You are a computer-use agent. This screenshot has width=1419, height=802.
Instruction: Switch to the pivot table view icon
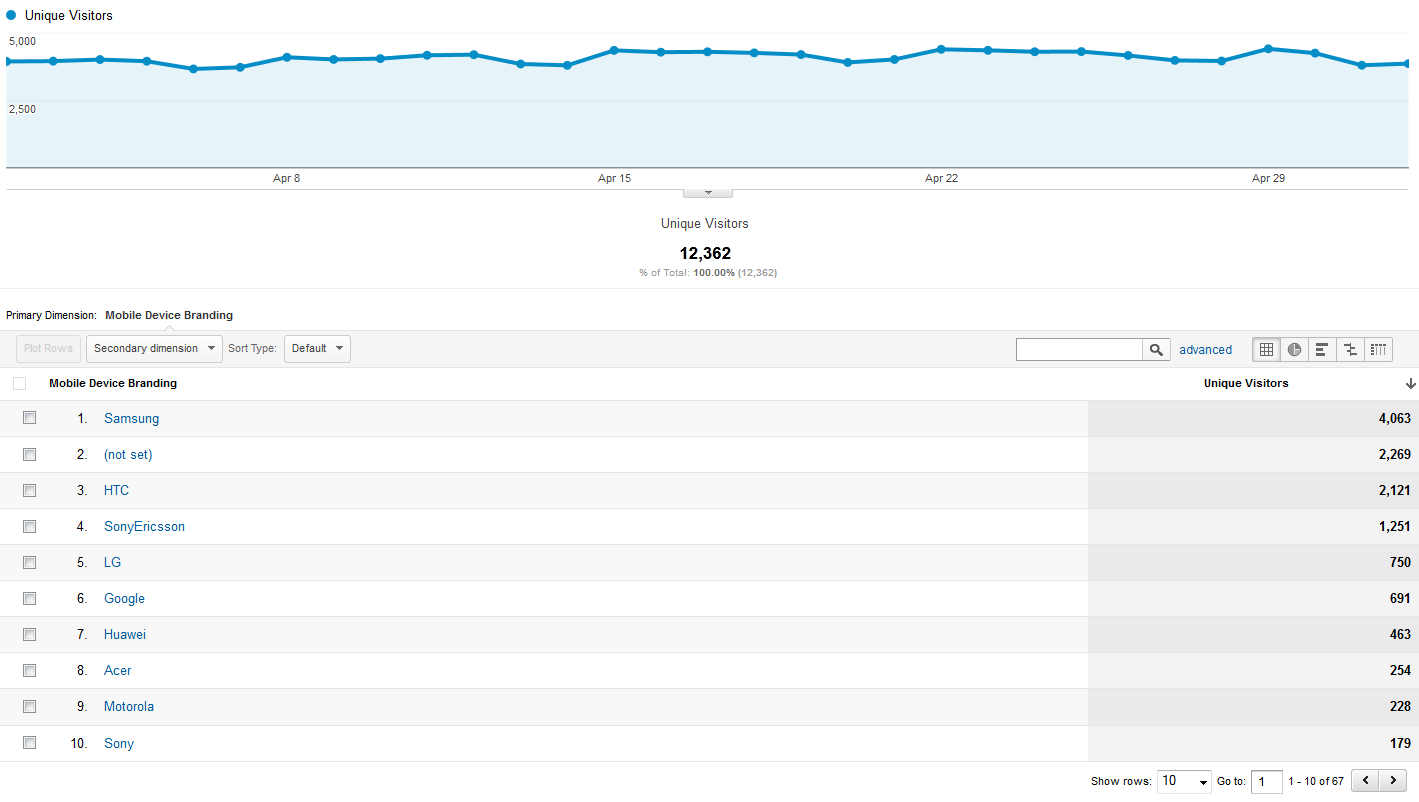click(x=1379, y=349)
